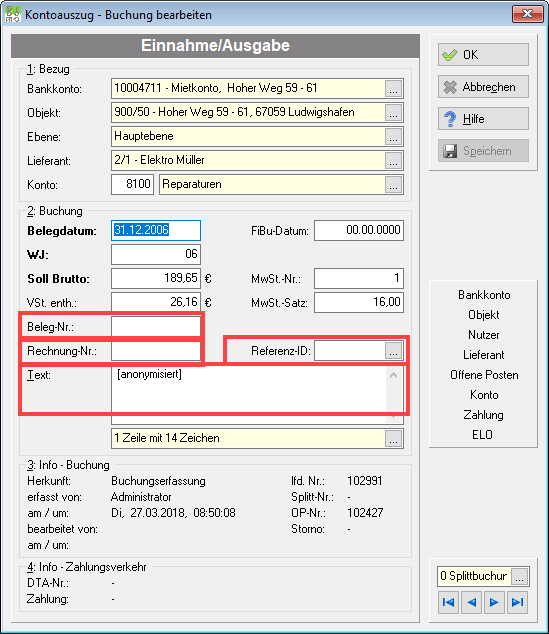Viewport: 549px width, 634px height.
Task: Open ELO entry in side list
Action: 482,435
